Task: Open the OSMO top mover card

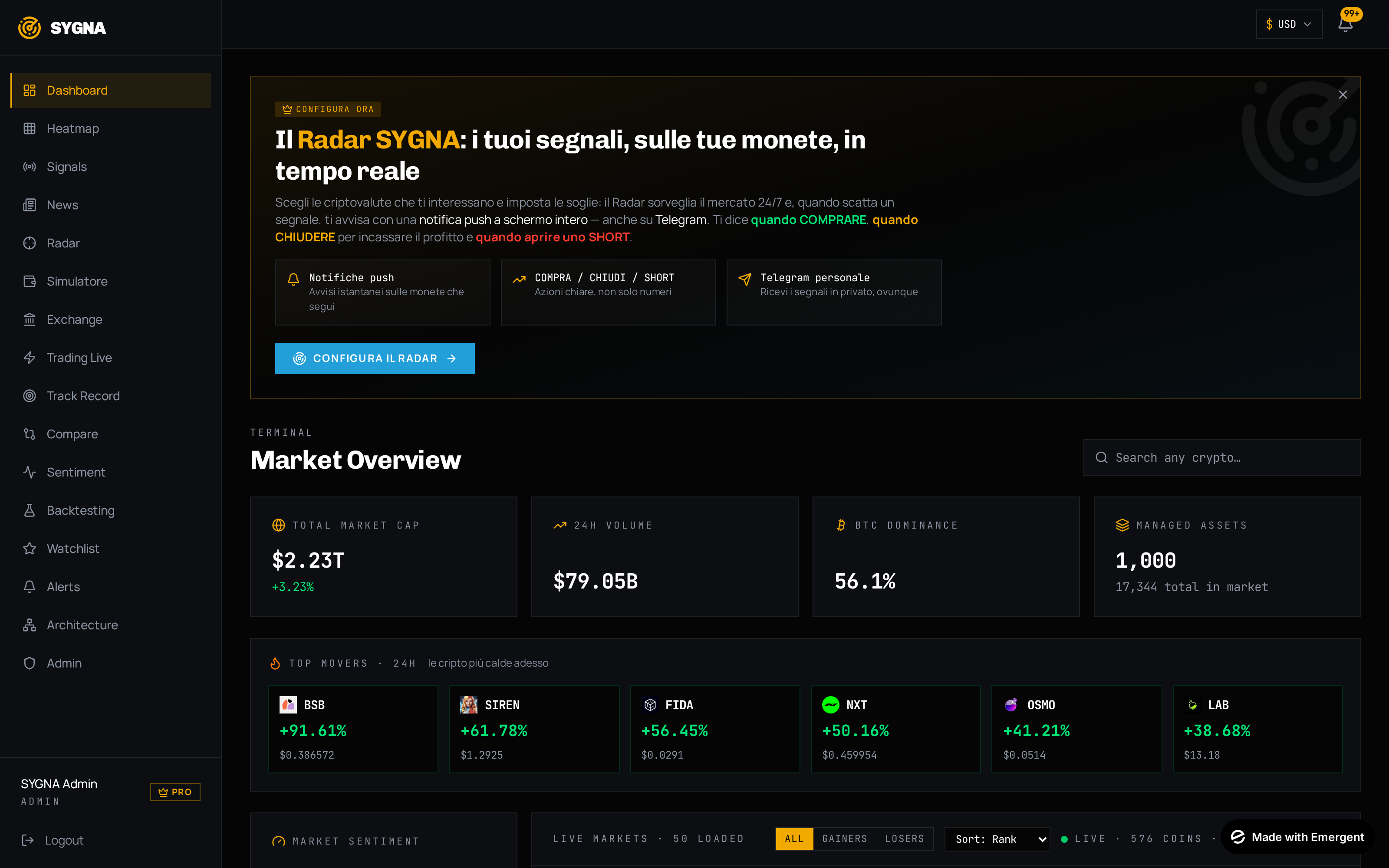Action: coord(1077,729)
